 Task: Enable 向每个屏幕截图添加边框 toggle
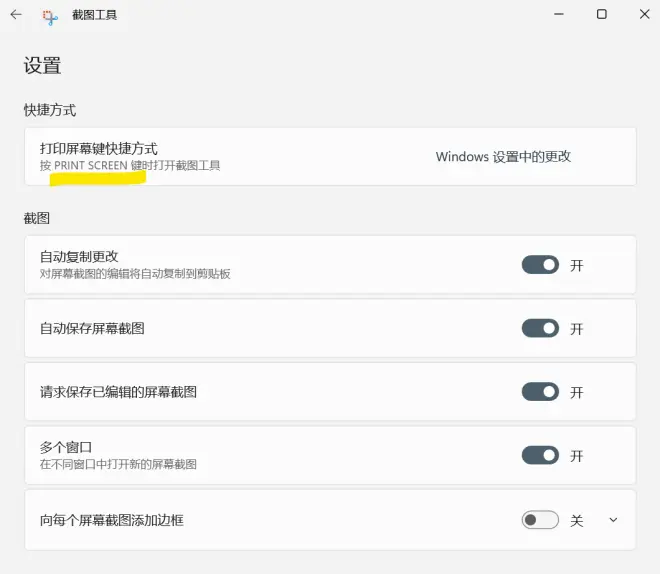pyautogui.click(x=540, y=520)
